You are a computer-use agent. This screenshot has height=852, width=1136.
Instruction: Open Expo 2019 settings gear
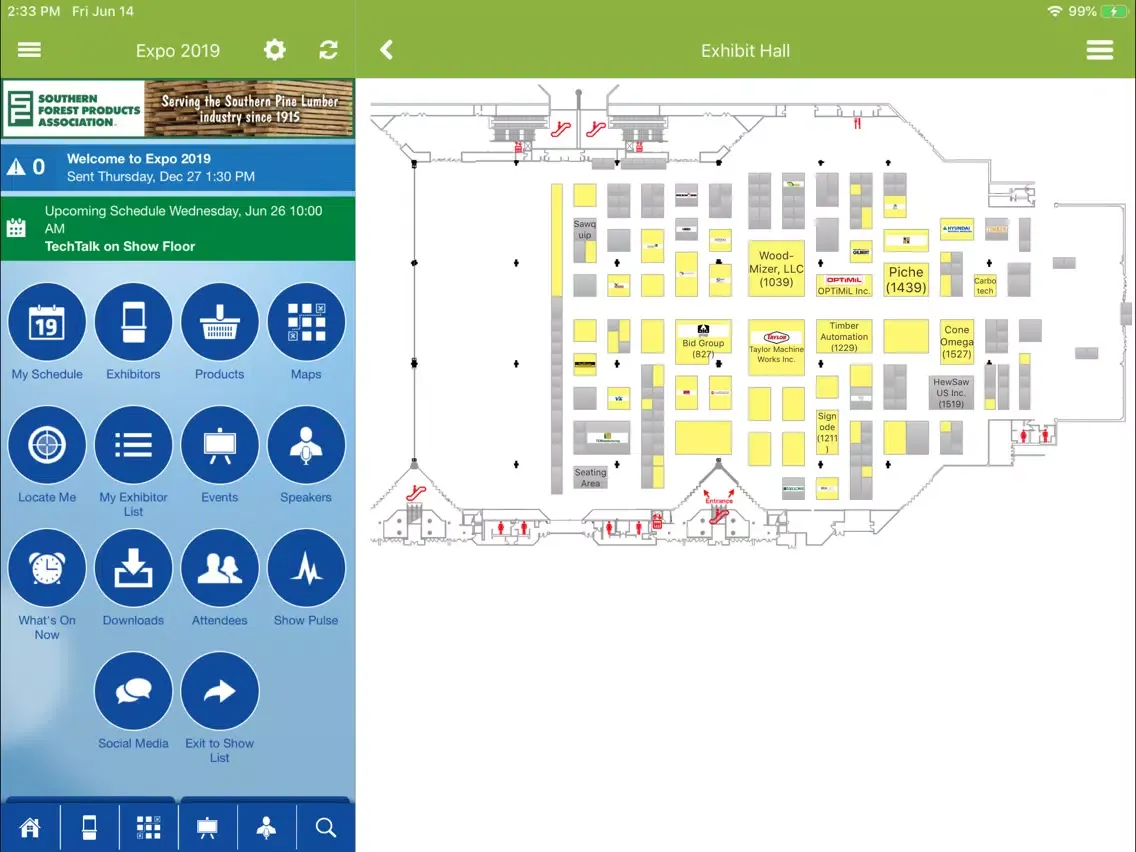pyautogui.click(x=275, y=50)
